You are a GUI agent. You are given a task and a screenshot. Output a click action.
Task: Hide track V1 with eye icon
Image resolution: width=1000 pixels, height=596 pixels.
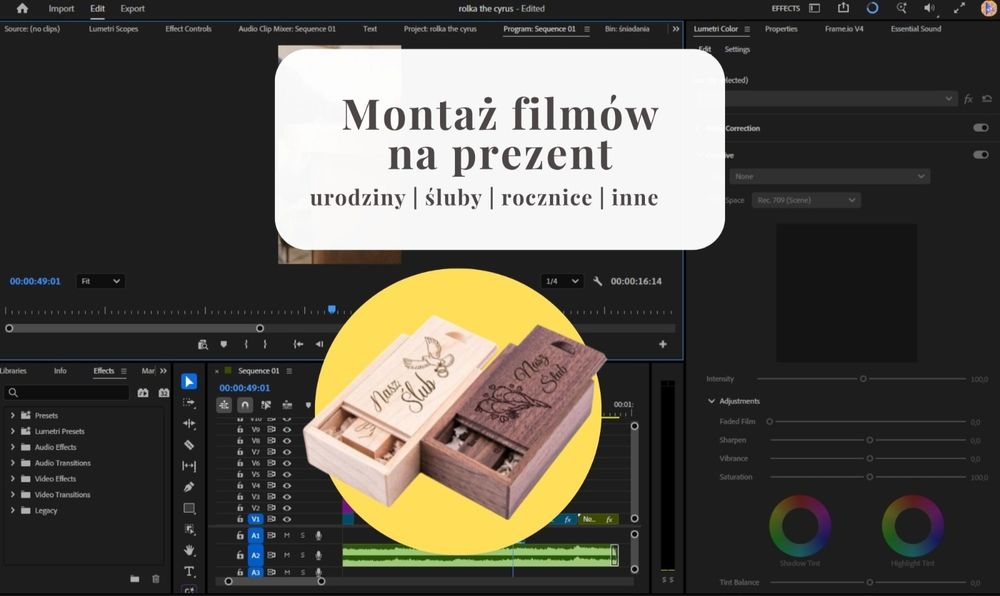tap(287, 520)
